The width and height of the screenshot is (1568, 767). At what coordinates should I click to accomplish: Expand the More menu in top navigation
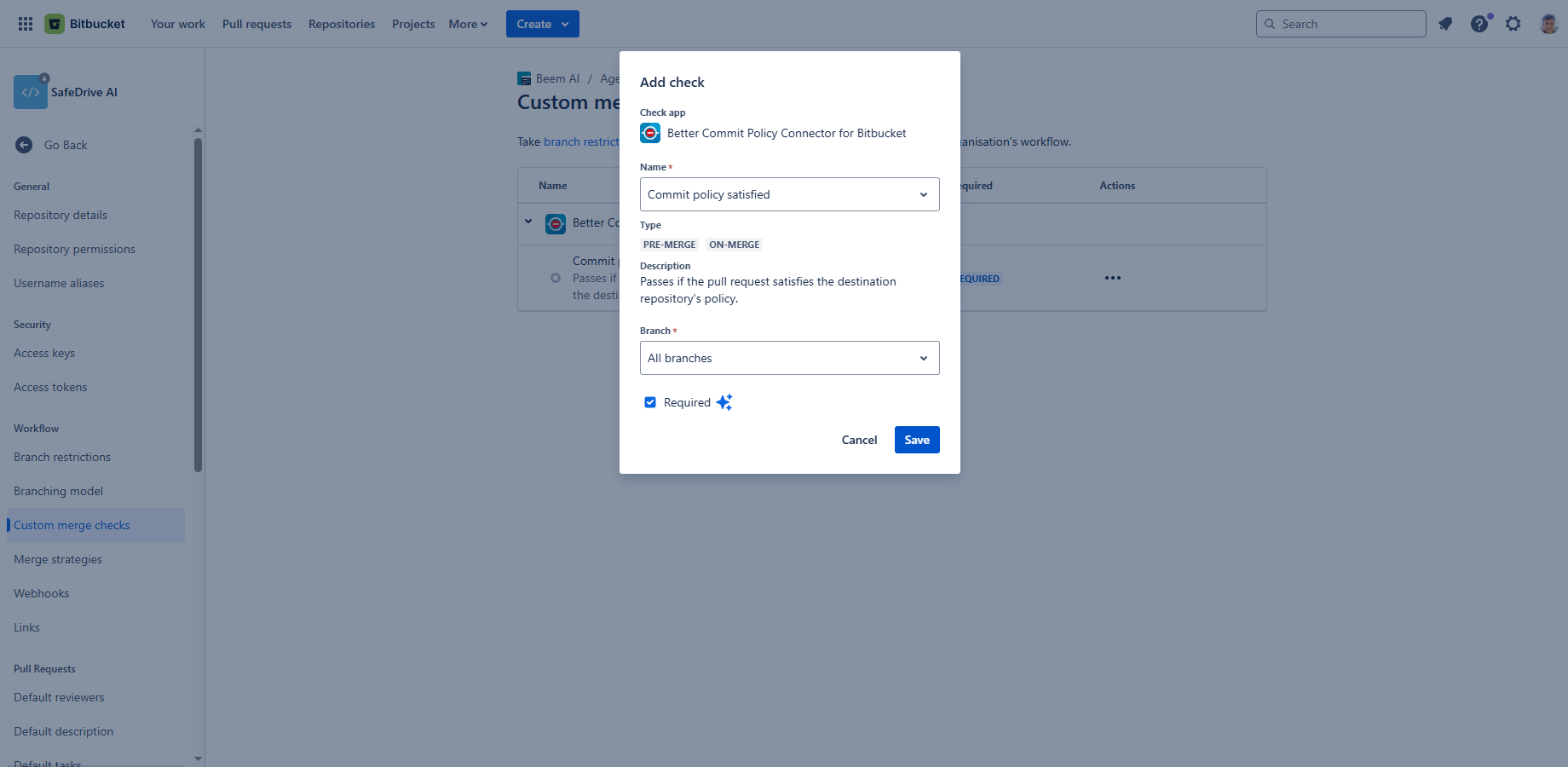pyautogui.click(x=468, y=24)
